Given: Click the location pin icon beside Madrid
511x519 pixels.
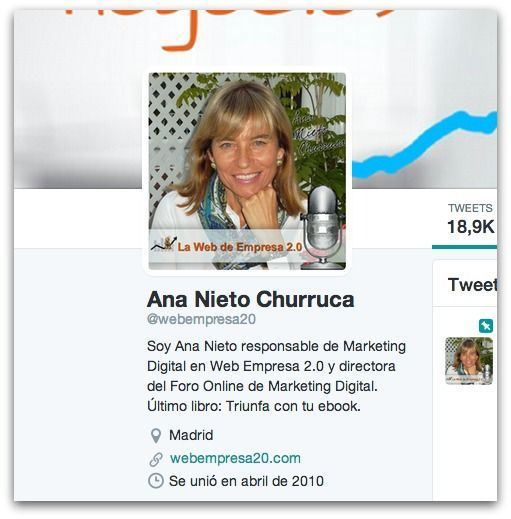Looking at the screenshot, I should coord(156,436).
